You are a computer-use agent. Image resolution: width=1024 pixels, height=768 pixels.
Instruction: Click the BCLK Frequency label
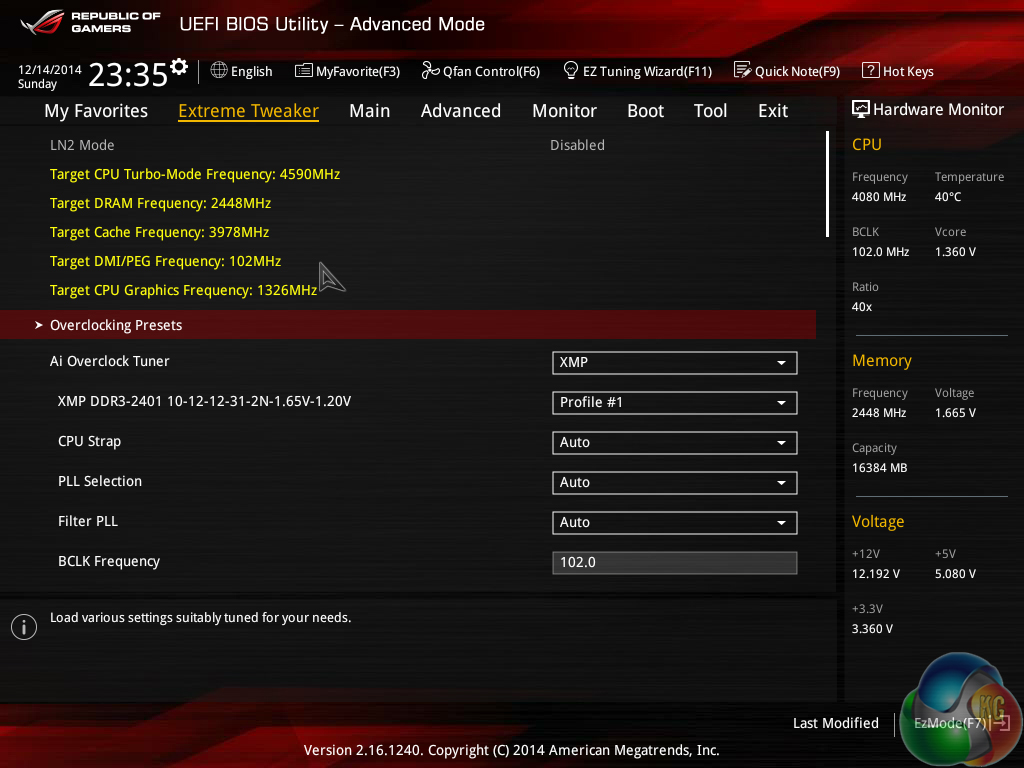click(108, 561)
